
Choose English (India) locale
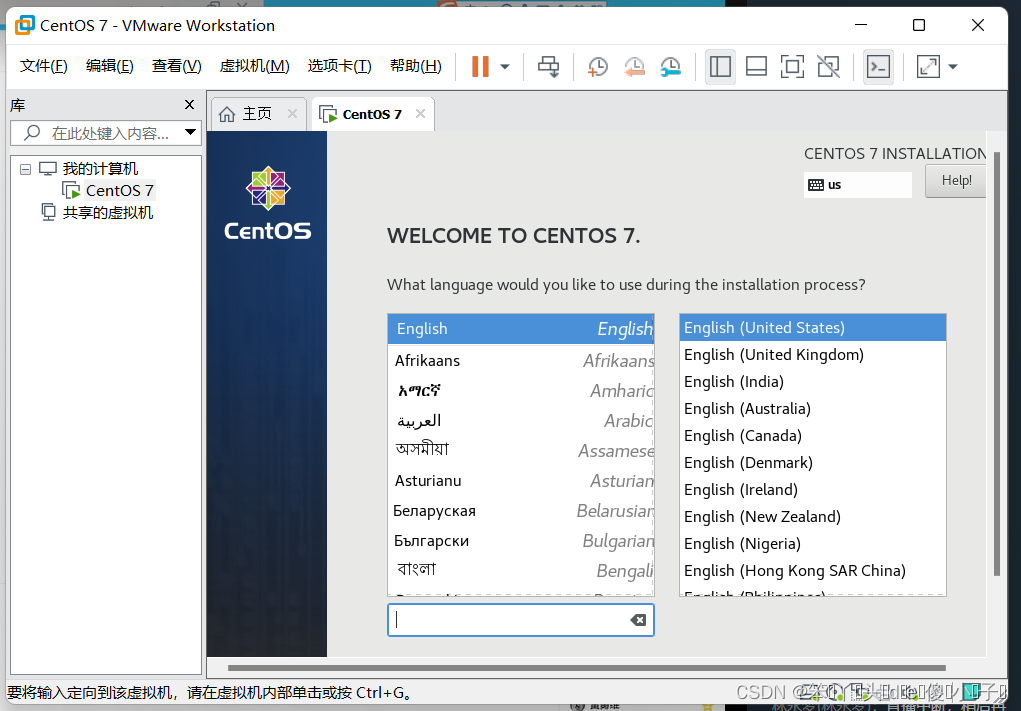point(813,382)
